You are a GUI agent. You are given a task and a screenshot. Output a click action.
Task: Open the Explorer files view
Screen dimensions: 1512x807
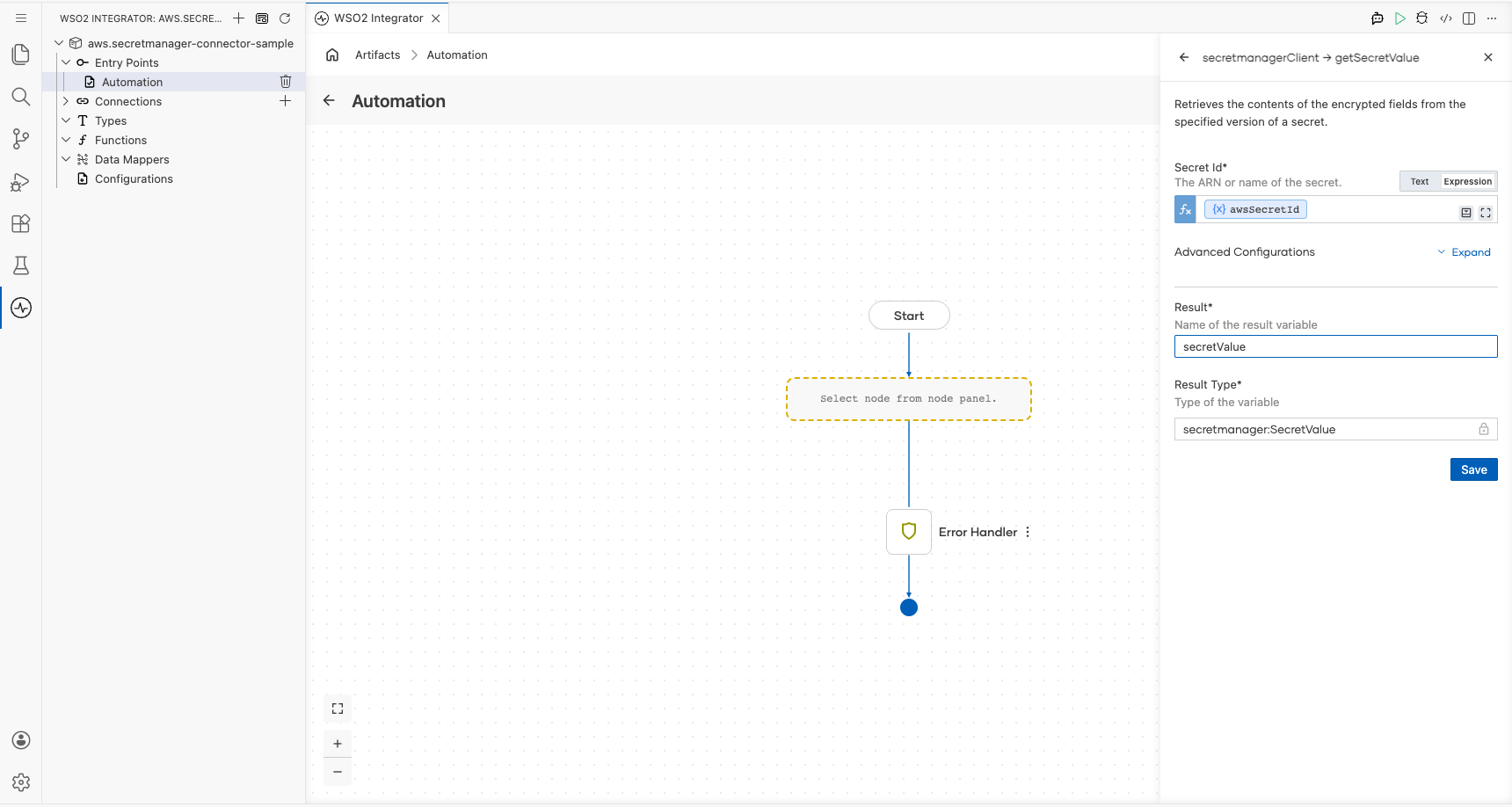[21, 55]
